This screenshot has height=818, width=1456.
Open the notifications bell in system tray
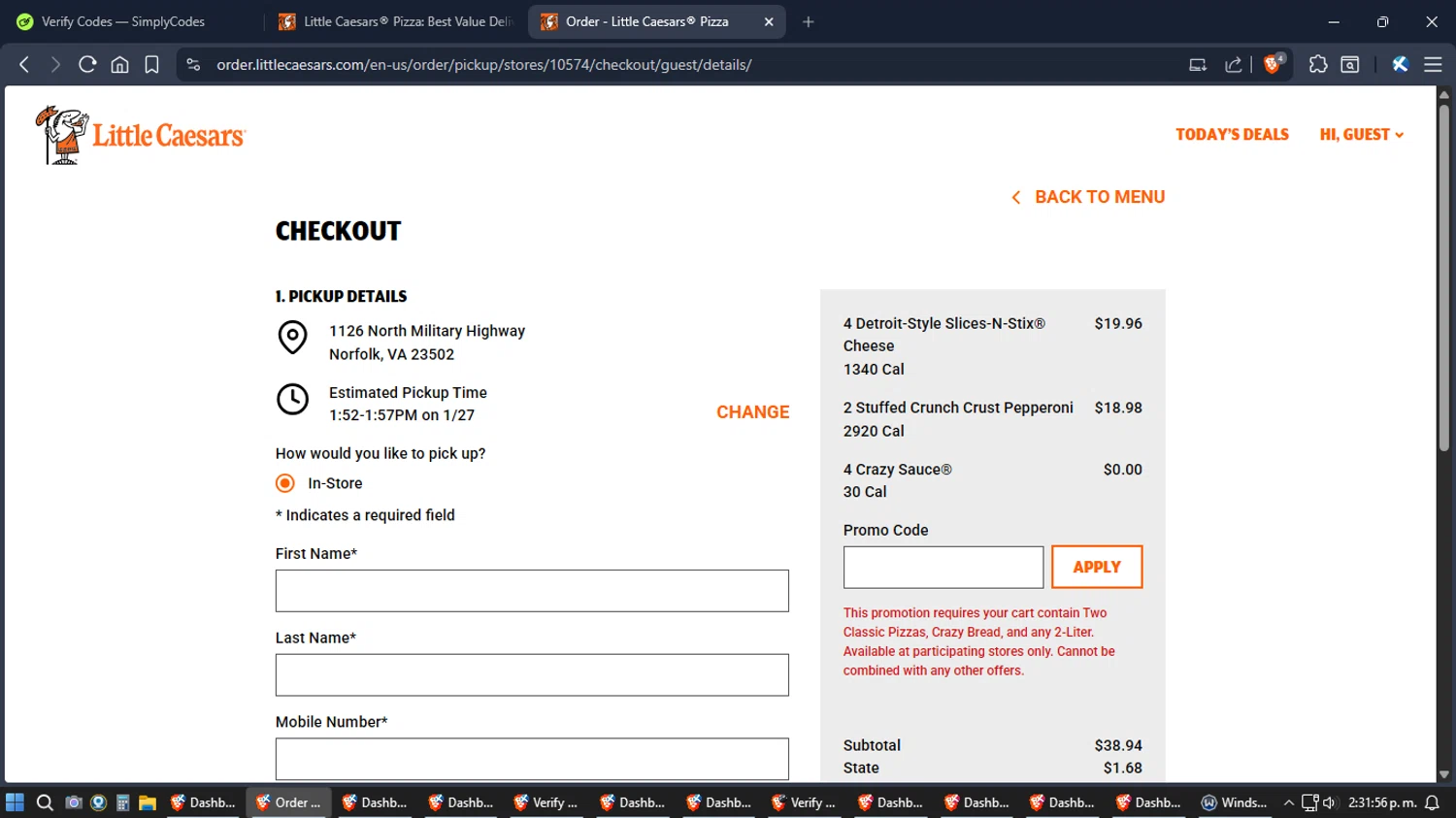[1432, 802]
